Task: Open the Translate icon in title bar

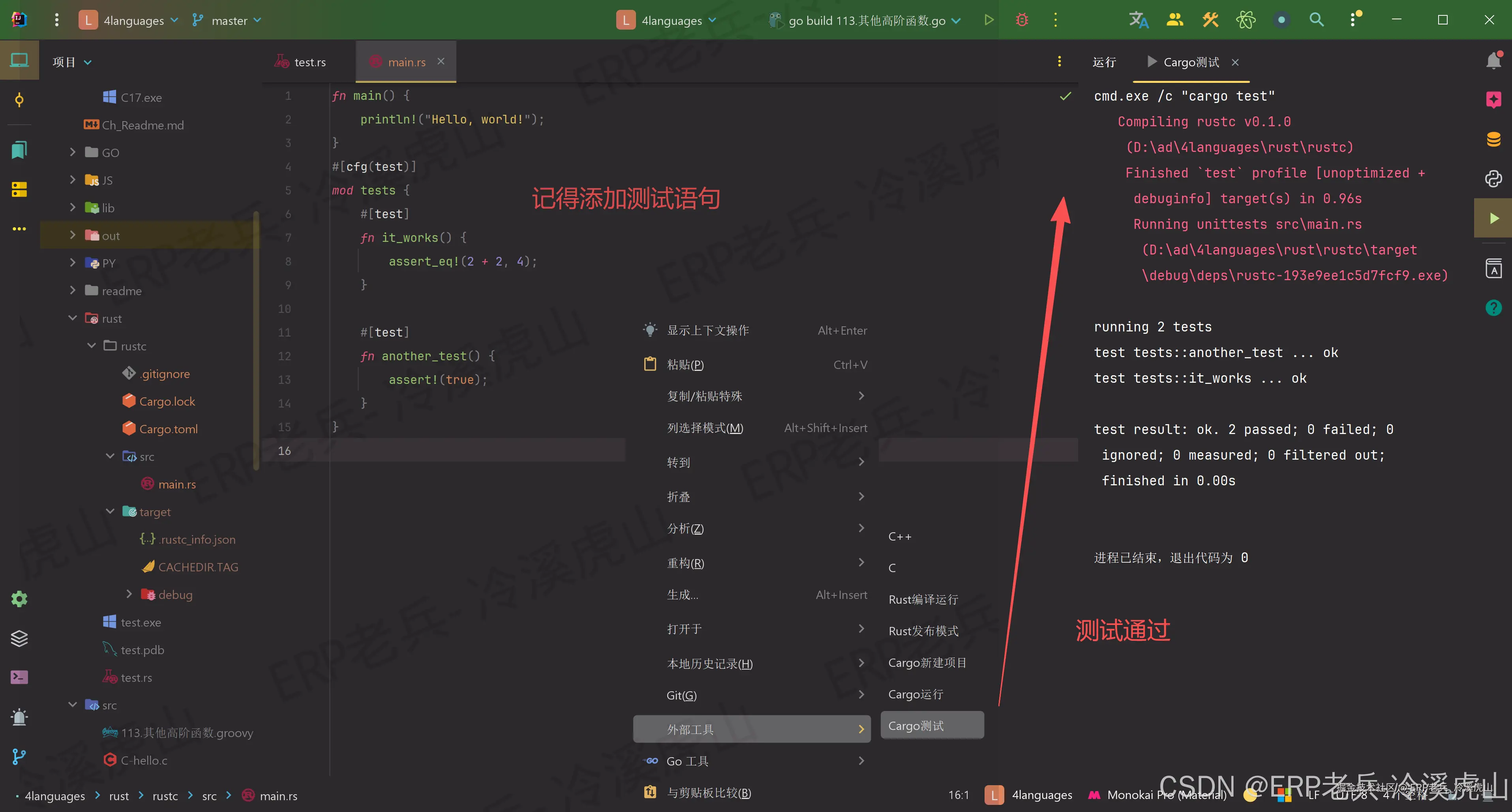Action: coord(1138,20)
